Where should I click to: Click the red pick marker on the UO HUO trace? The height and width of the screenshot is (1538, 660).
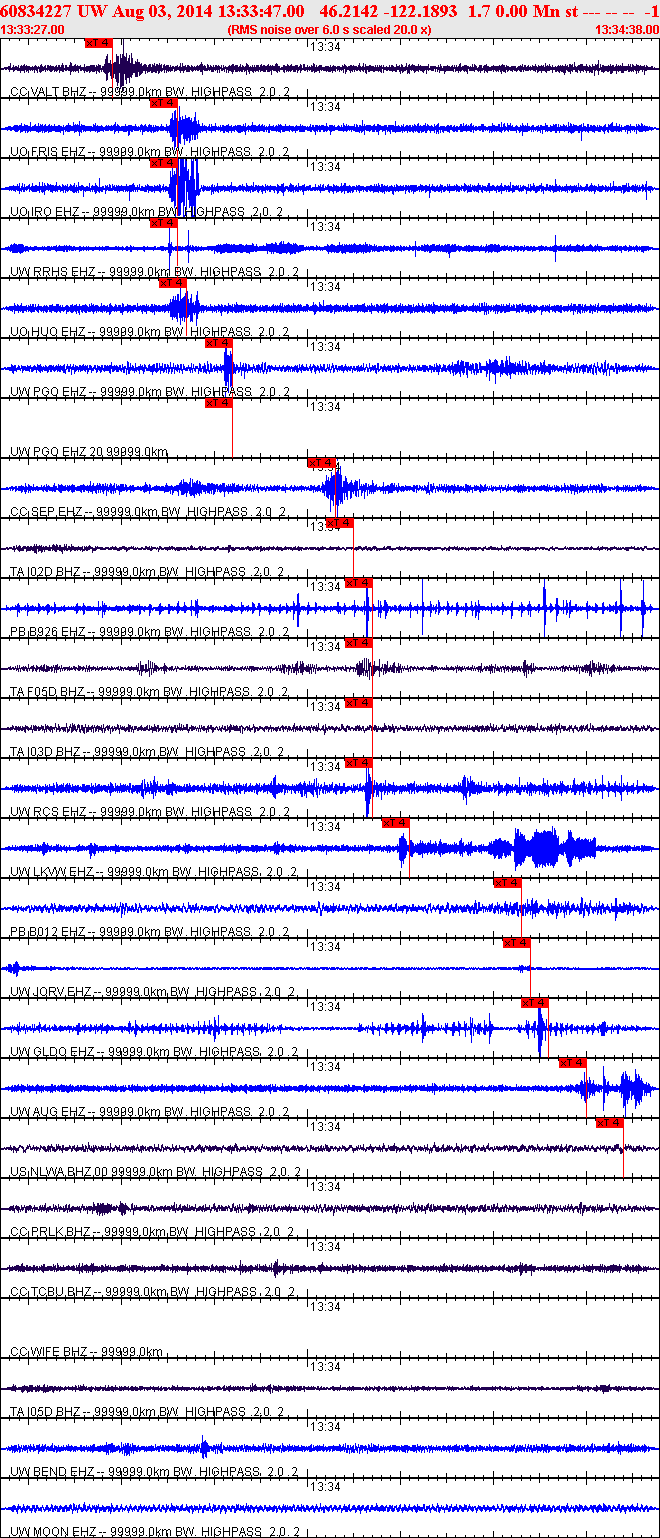pyautogui.click(x=172, y=283)
